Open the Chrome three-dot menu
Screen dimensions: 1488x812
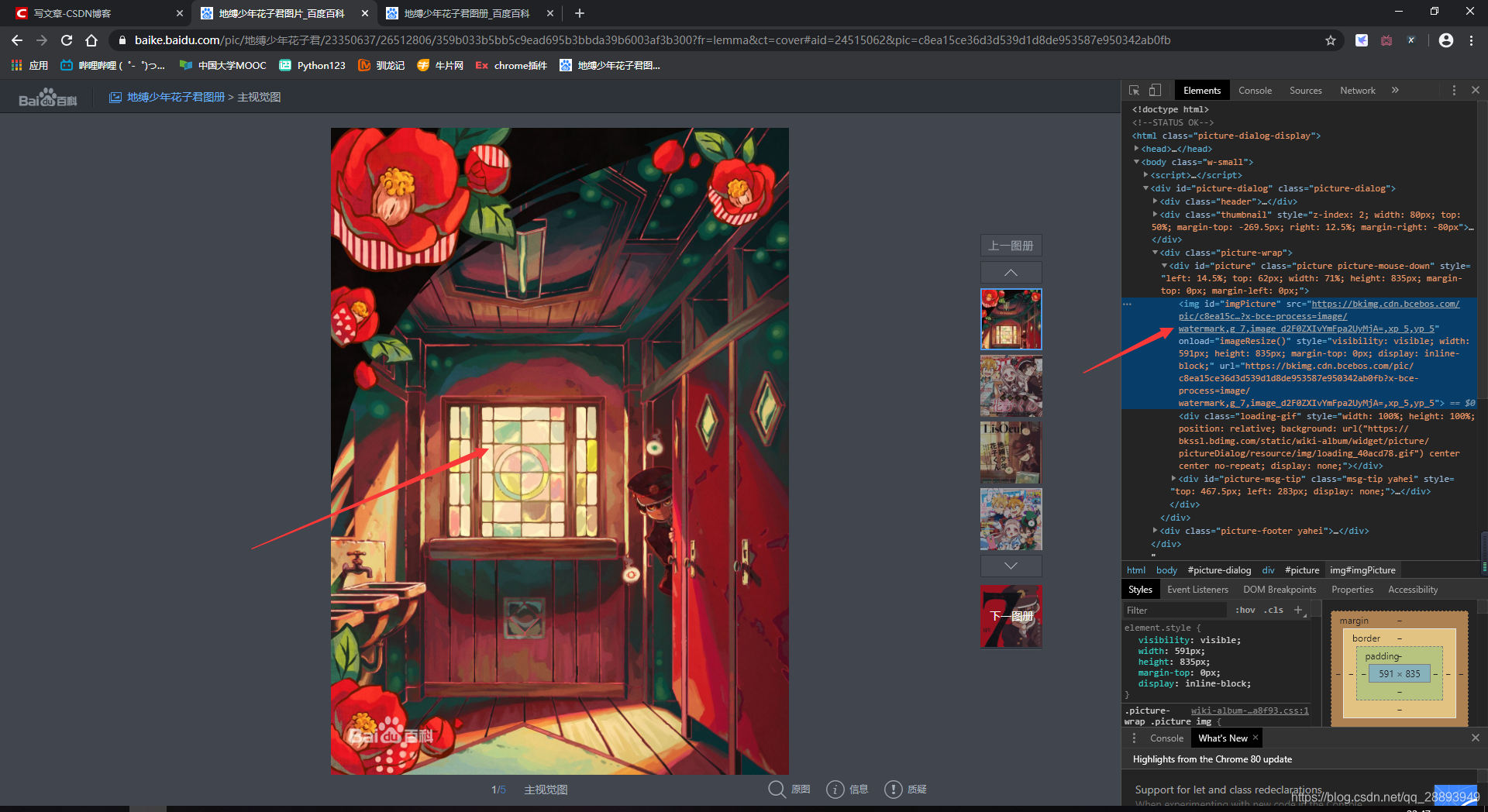pyautogui.click(x=1471, y=40)
